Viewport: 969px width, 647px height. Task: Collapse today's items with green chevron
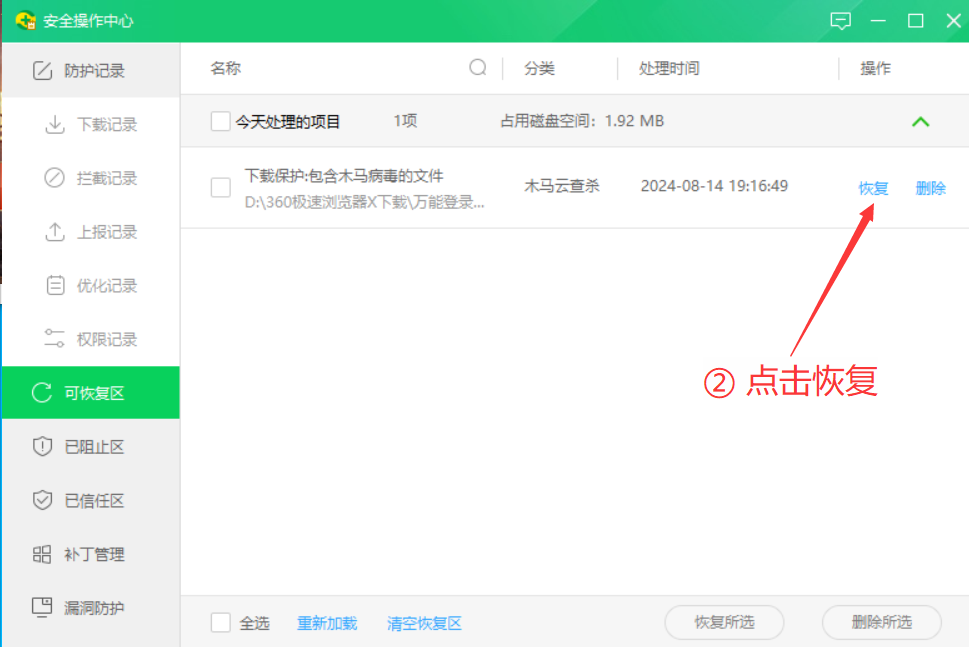[x=920, y=122]
